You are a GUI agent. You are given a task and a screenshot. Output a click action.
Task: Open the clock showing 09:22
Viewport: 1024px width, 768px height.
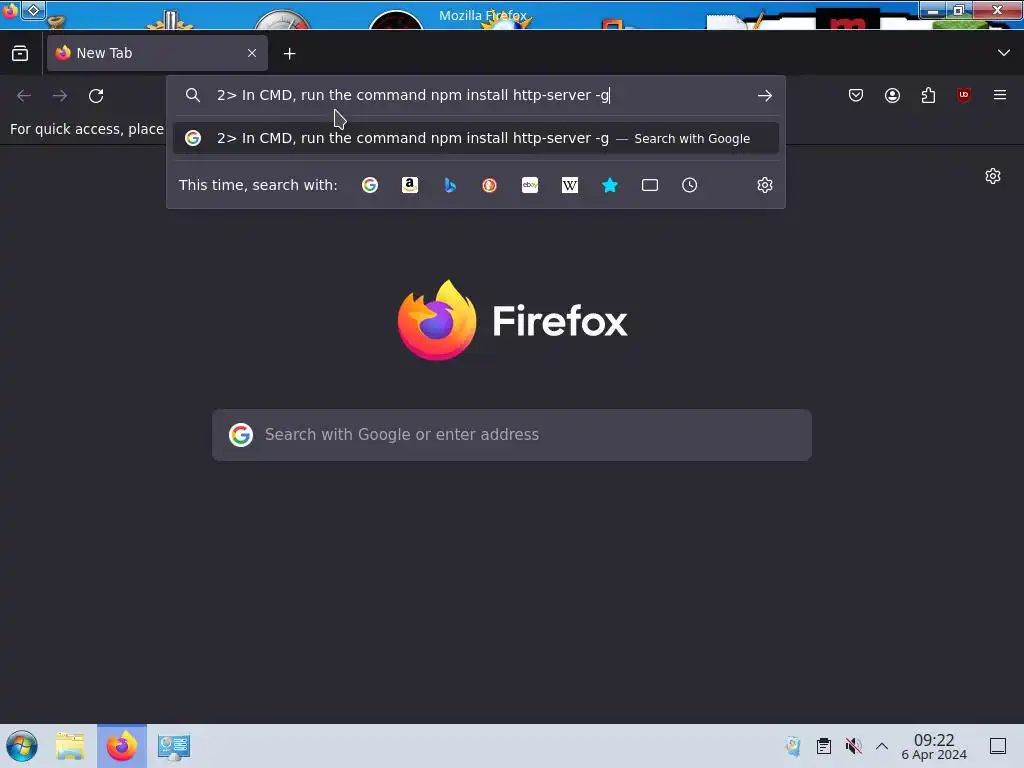click(x=934, y=746)
